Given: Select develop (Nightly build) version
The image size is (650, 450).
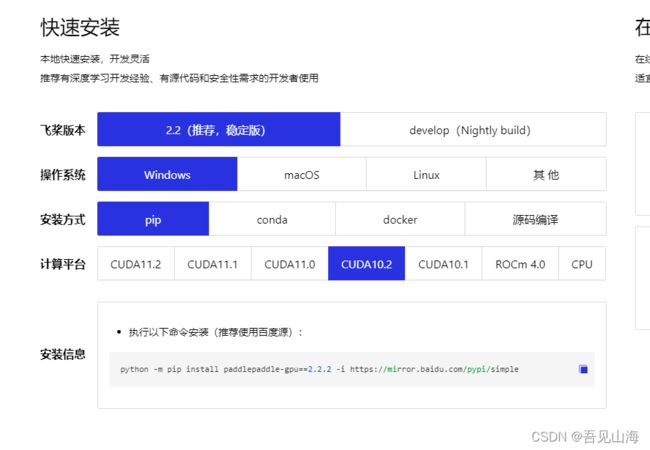Looking at the screenshot, I should click(473, 129).
